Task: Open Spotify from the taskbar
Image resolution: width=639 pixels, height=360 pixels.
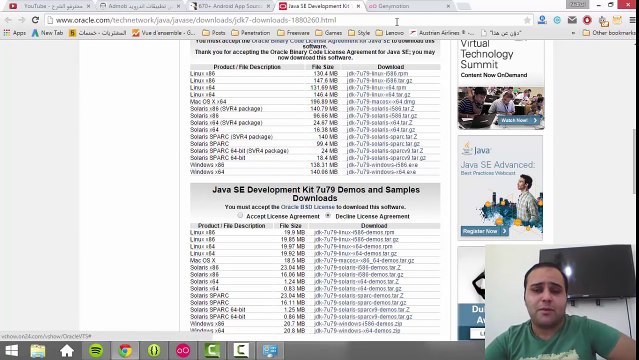Action: click(96, 351)
